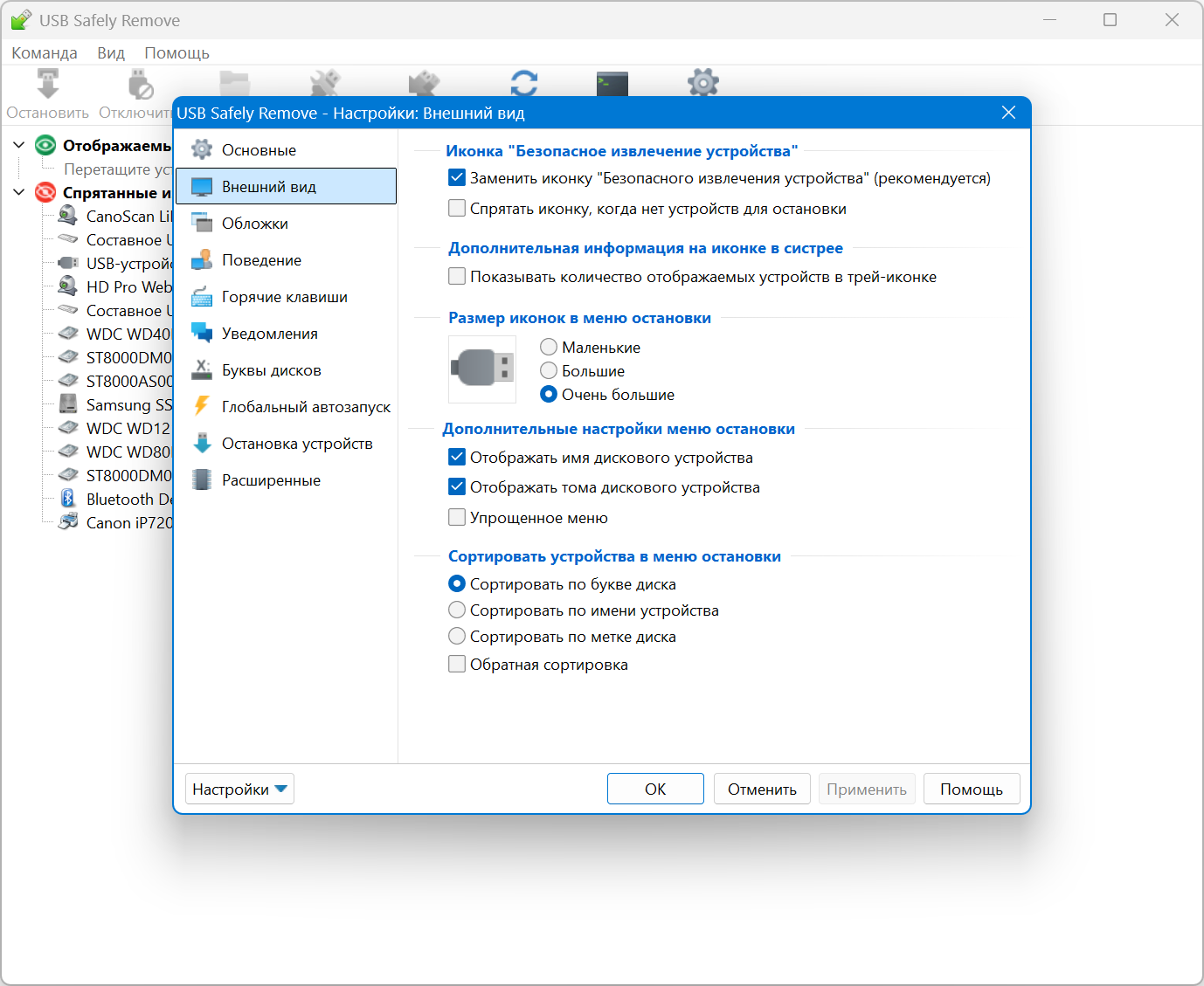Click the Остановить toolbar icon

click(48, 85)
